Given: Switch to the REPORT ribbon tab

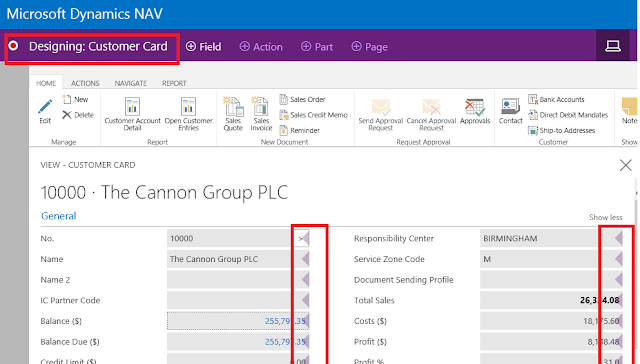Looking at the screenshot, I should point(174,83).
